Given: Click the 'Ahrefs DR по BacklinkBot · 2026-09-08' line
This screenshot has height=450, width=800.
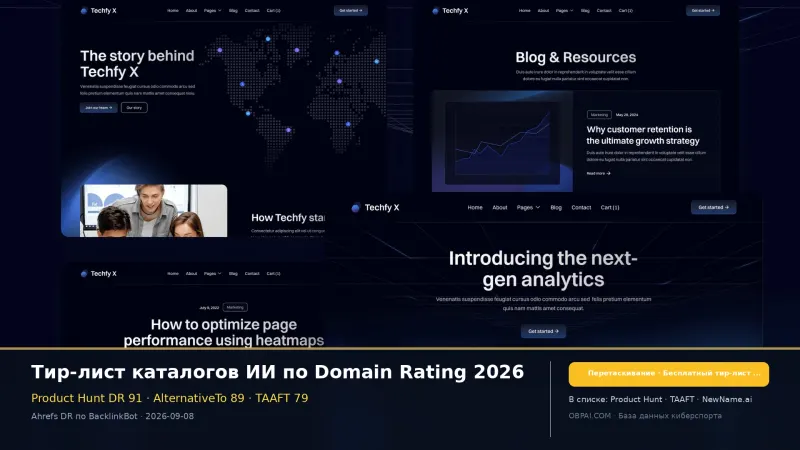Looking at the screenshot, I should click(x=112, y=416).
